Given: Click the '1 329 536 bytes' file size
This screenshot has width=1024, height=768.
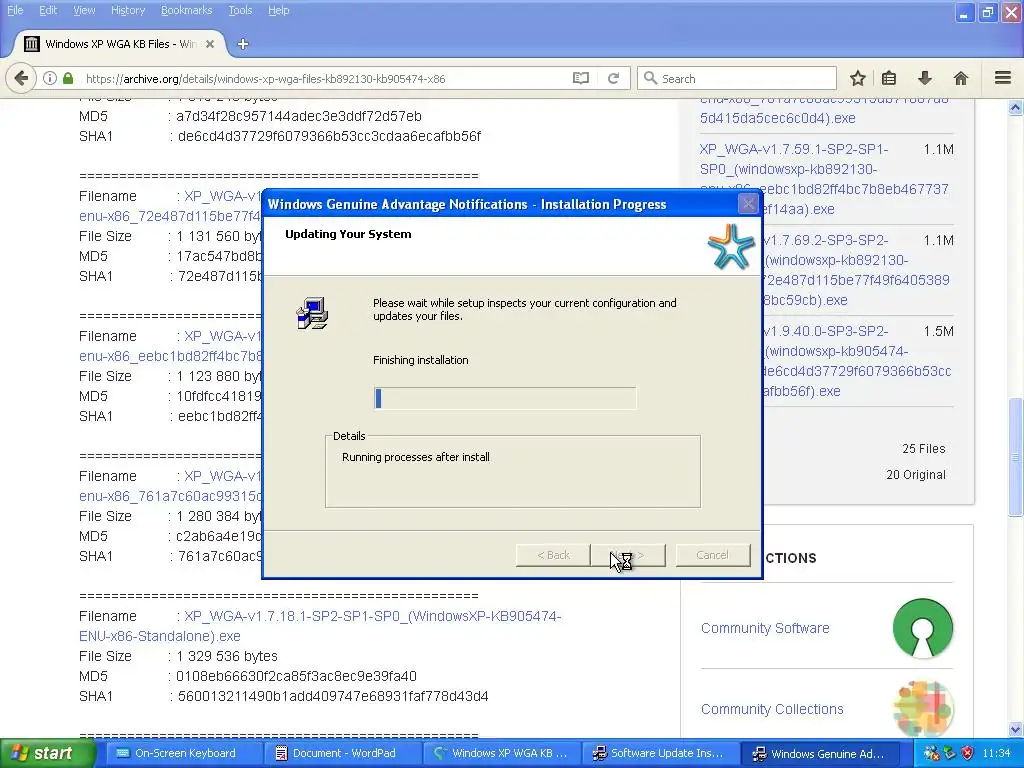Looking at the screenshot, I should point(227,656).
